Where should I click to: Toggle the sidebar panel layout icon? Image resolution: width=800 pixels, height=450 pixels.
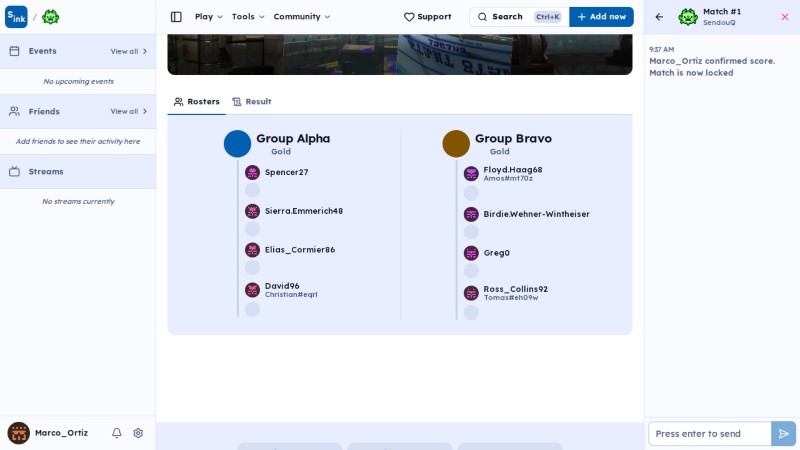tap(176, 17)
